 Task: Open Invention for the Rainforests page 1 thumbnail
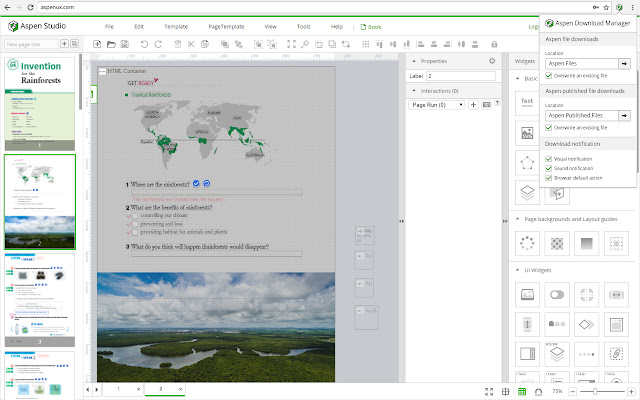click(x=40, y=104)
